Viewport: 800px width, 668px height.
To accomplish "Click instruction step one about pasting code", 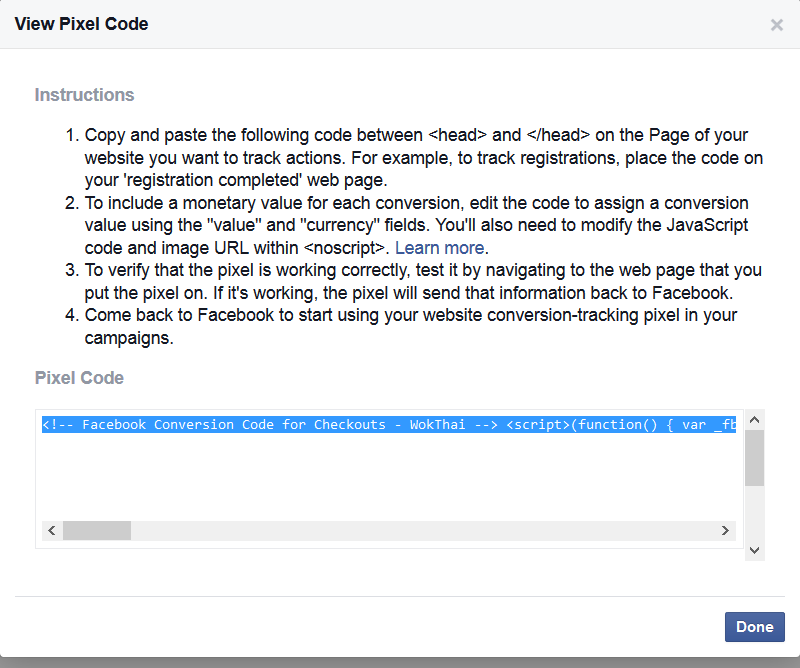I will [414, 158].
